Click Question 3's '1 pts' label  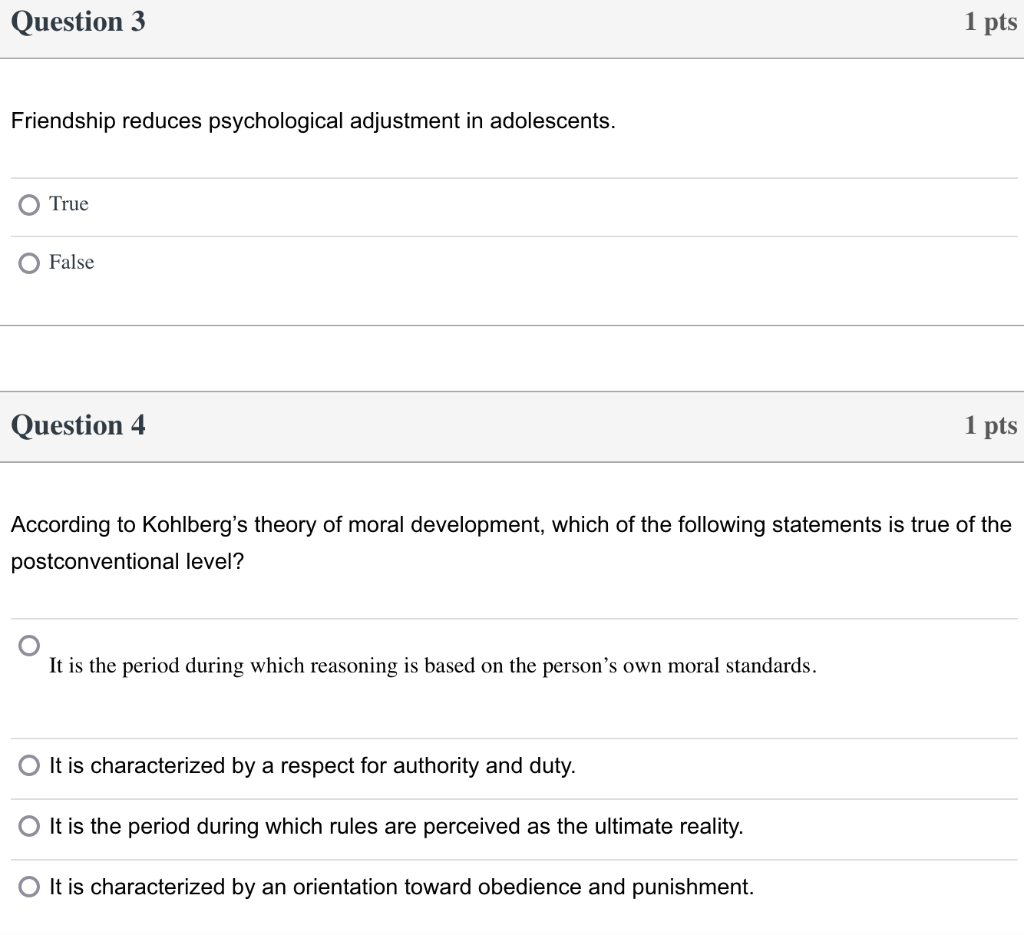990,22
